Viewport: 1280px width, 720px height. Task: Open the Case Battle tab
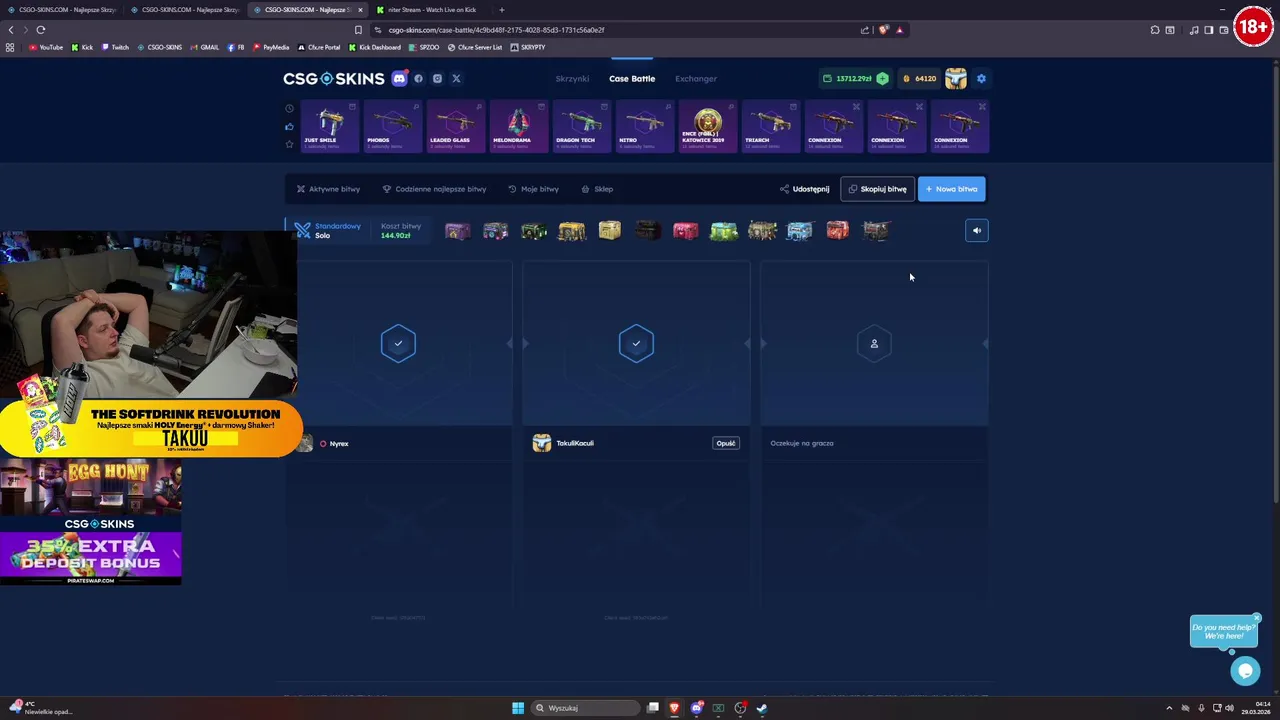[632, 78]
